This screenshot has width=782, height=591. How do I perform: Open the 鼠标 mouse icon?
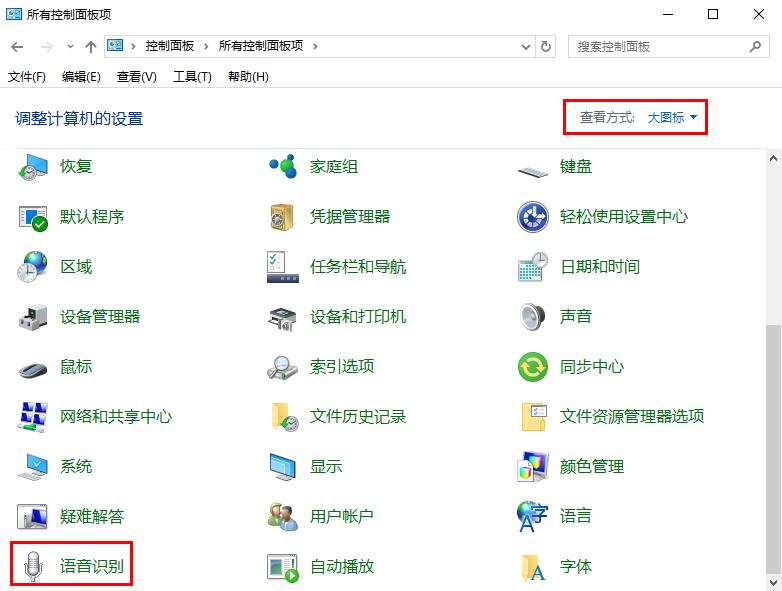click(33, 367)
